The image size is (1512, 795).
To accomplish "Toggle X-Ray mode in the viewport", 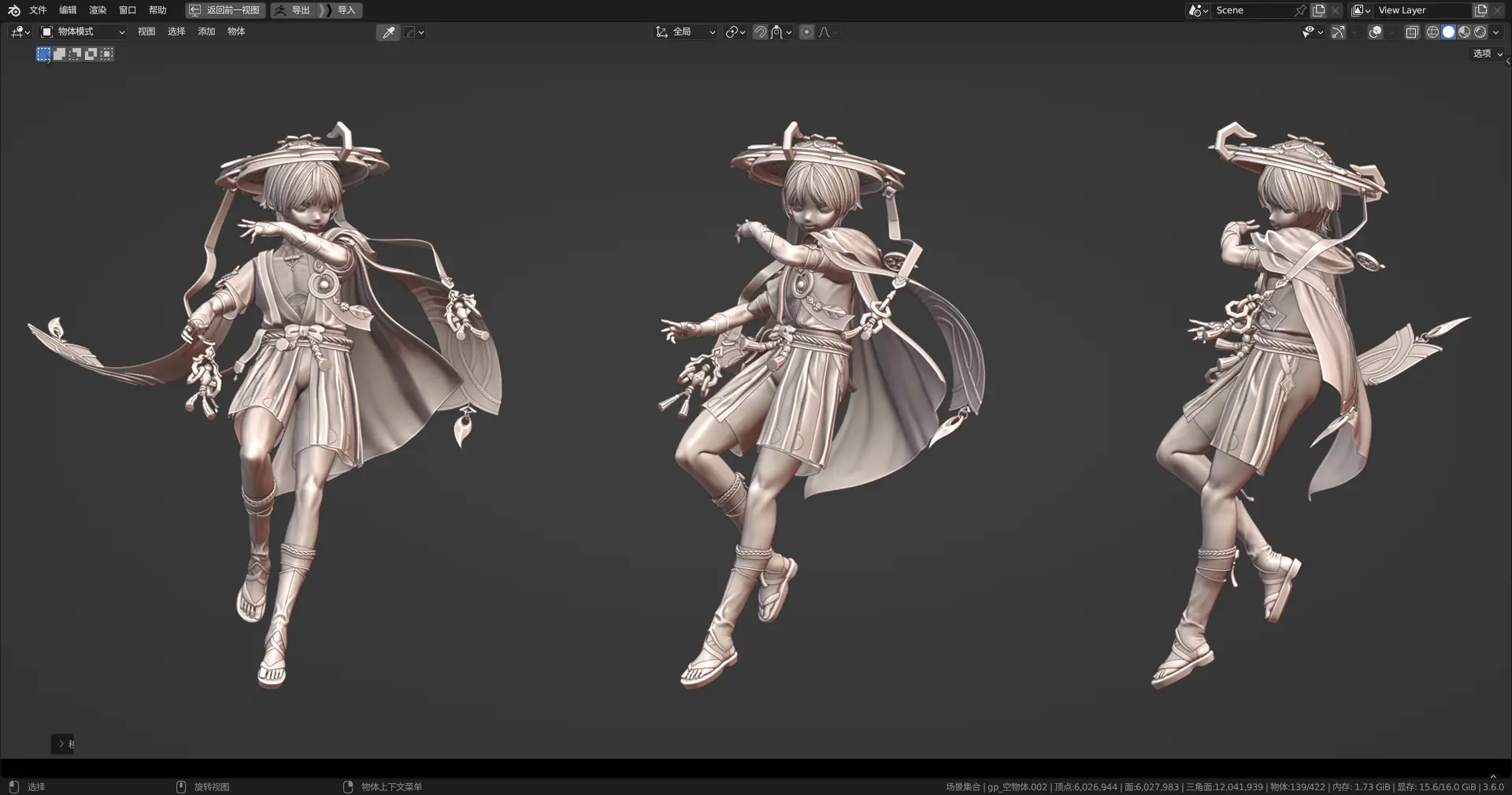I will (x=1413, y=32).
